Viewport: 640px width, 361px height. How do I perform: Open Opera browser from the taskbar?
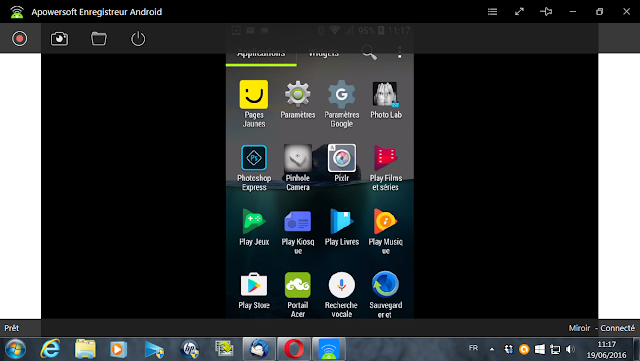tap(294, 350)
